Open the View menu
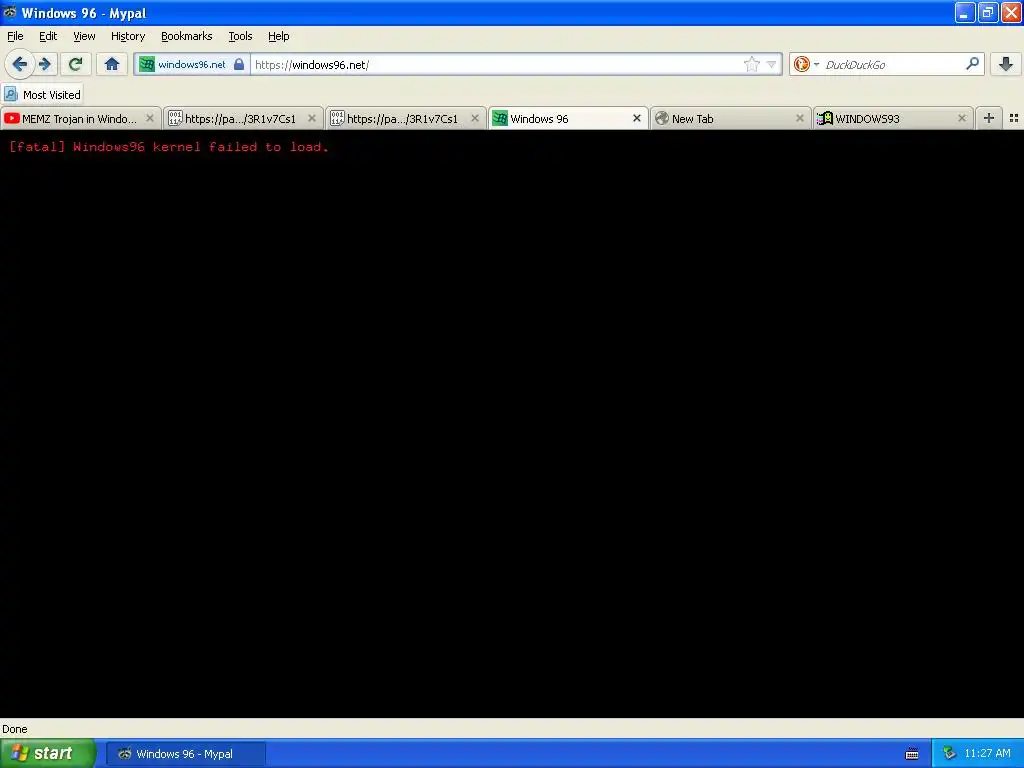 pos(84,37)
